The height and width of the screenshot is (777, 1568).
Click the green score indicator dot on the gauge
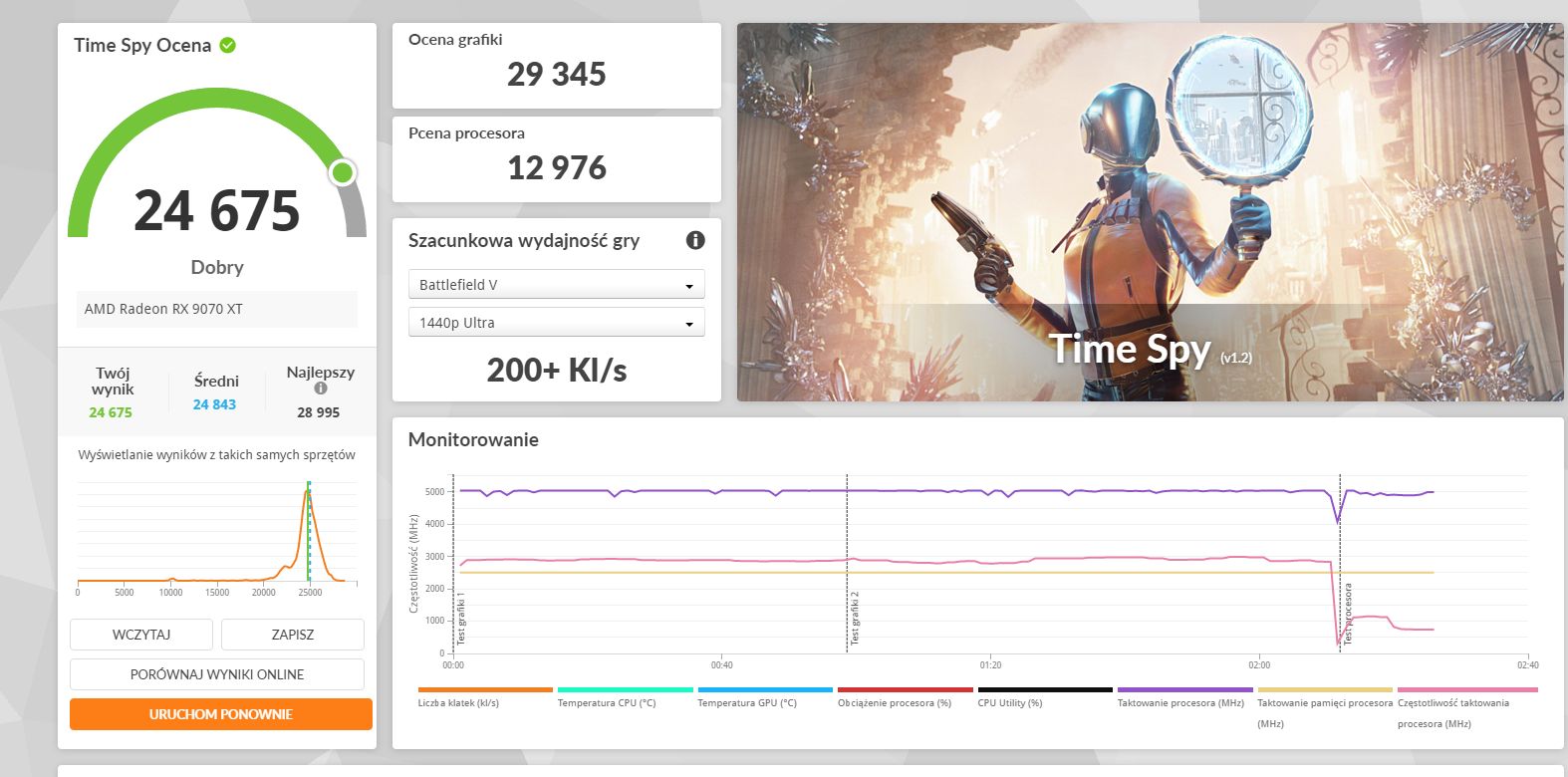(343, 172)
